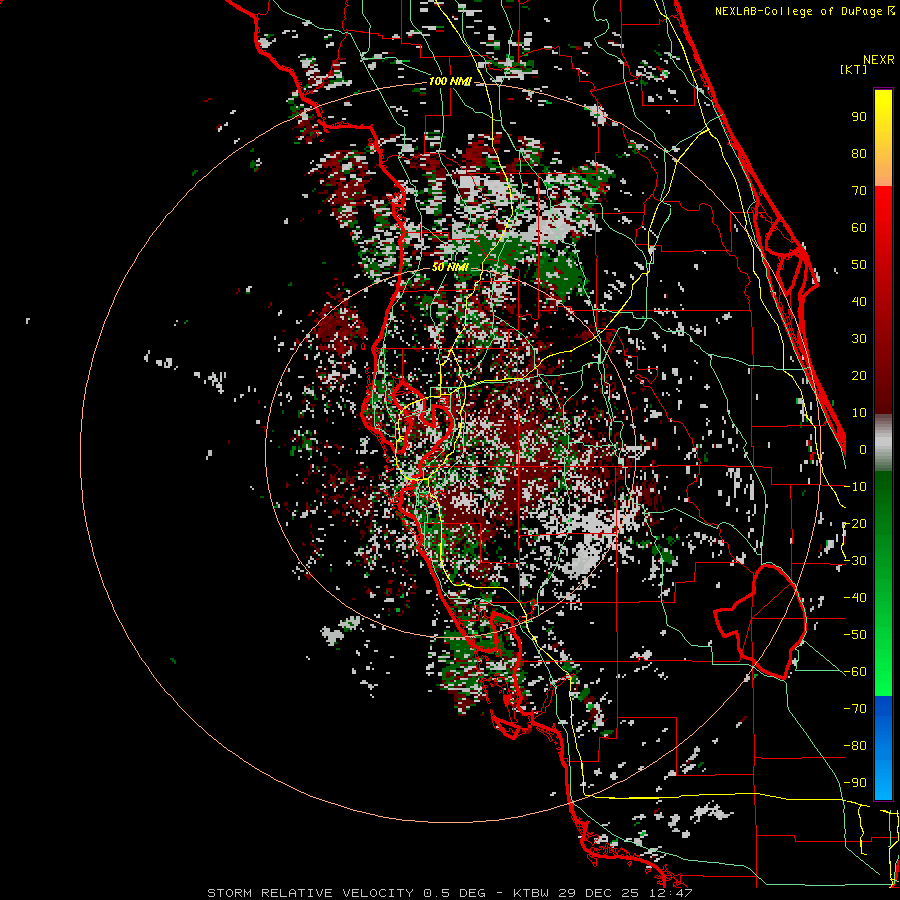Click the 50 NMI range ring label

click(450, 267)
